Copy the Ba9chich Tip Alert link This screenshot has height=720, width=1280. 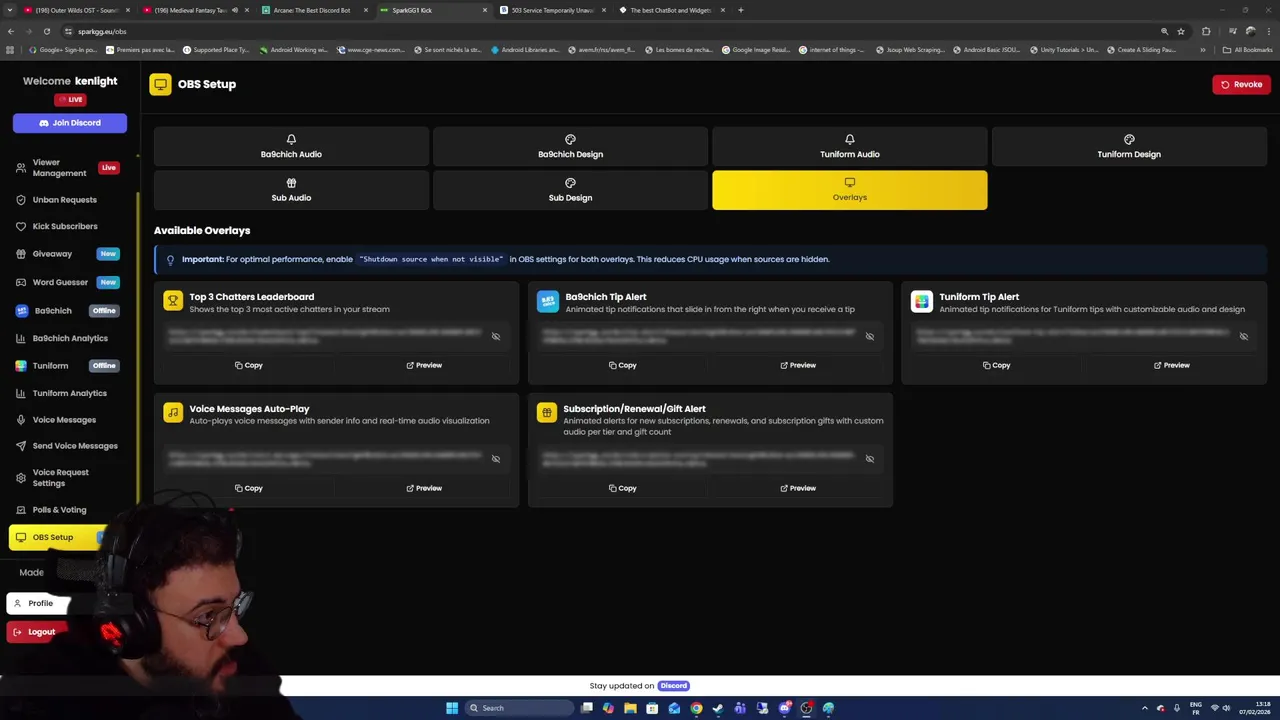[622, 365]
